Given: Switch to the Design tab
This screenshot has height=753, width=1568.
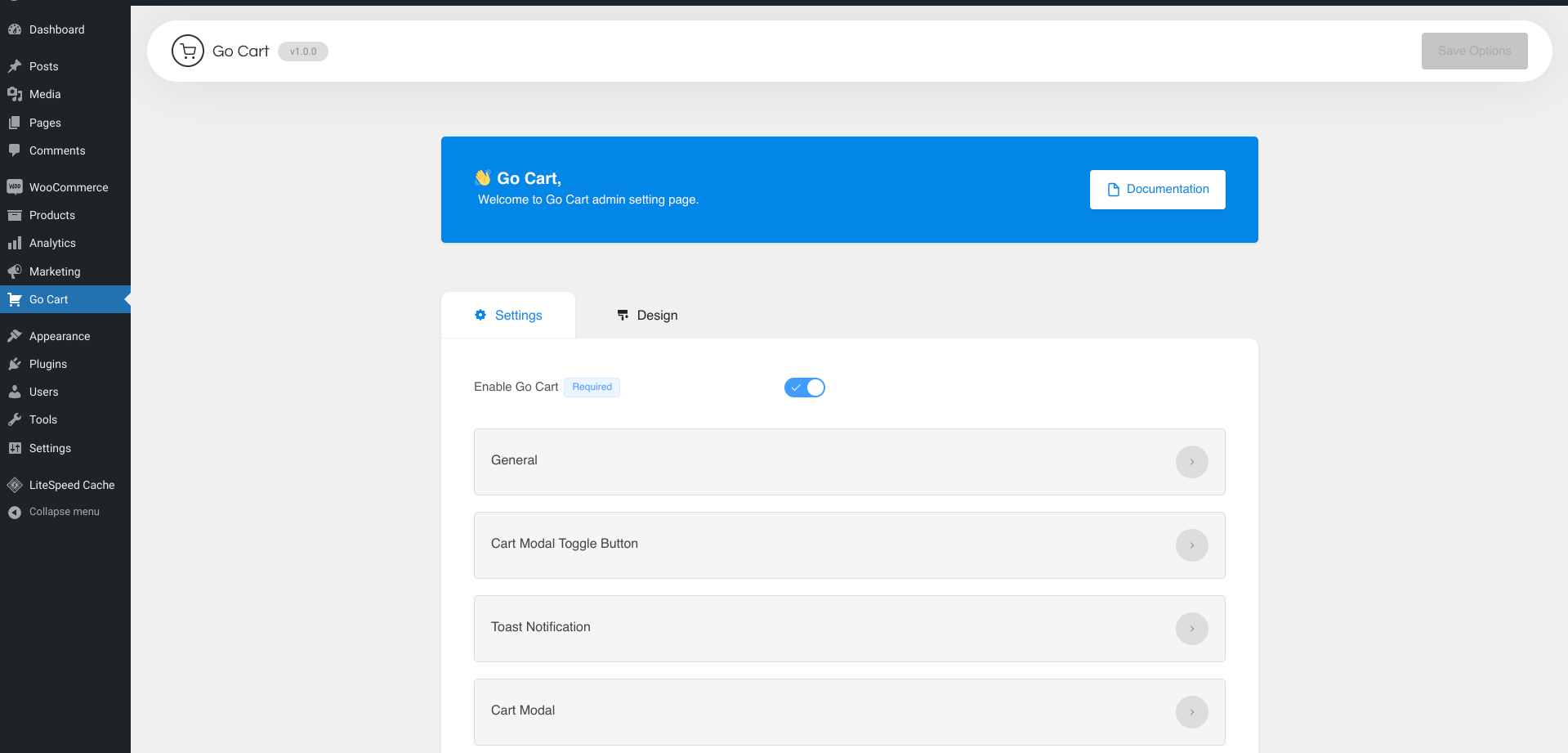Looking at the screenshot, I should point(647,316).
